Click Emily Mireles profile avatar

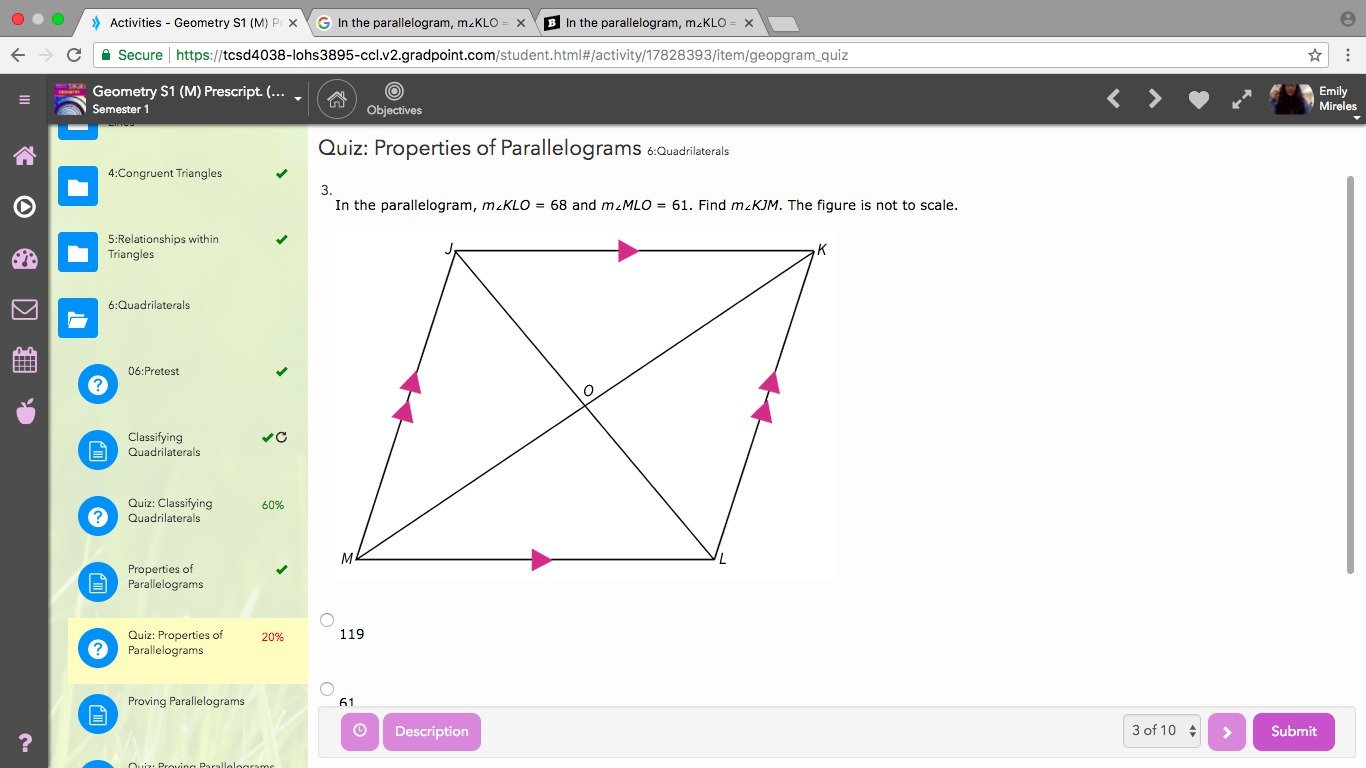click(1290, 98)
